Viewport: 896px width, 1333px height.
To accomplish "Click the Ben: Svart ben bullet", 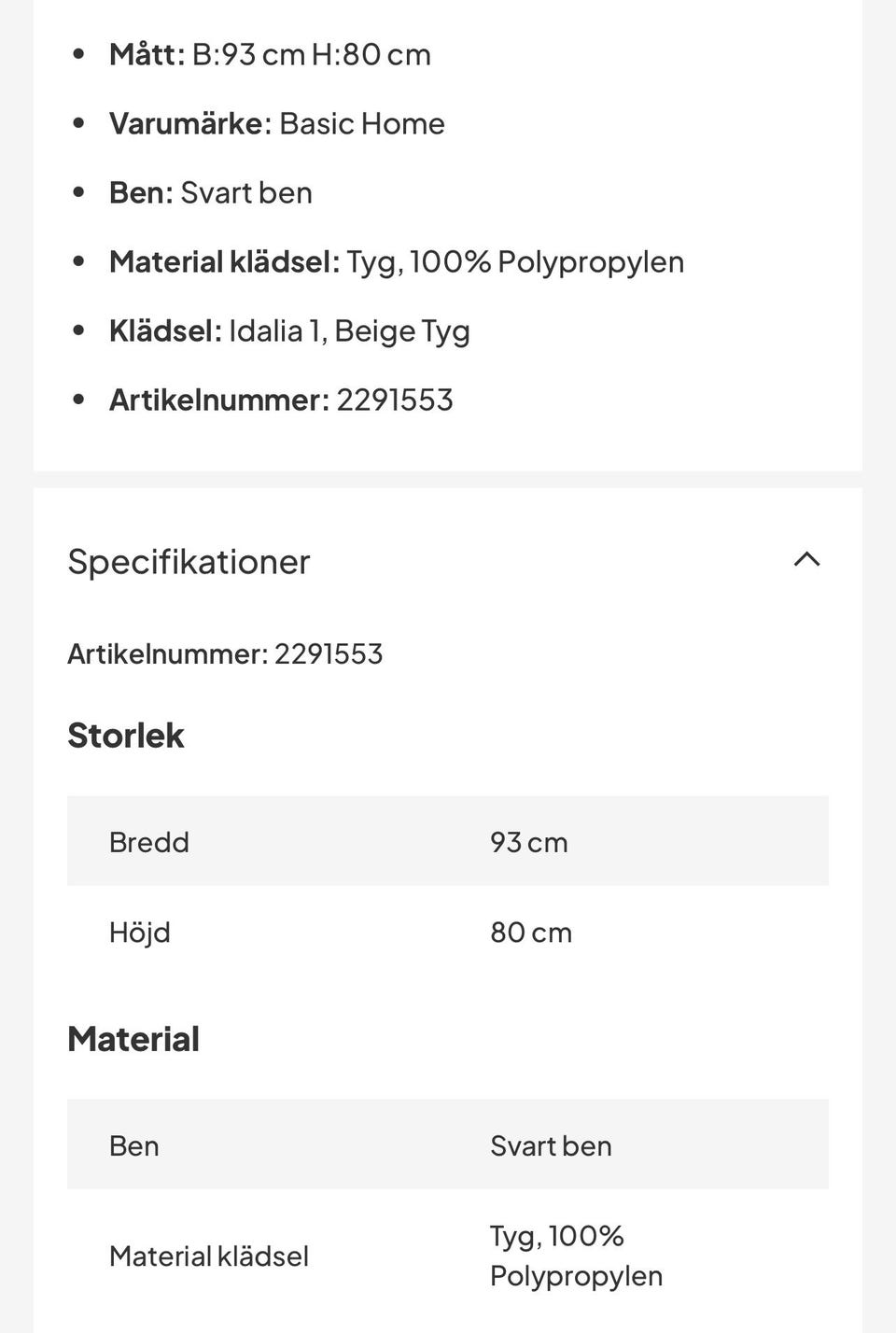I will click(x=211, y=191).
